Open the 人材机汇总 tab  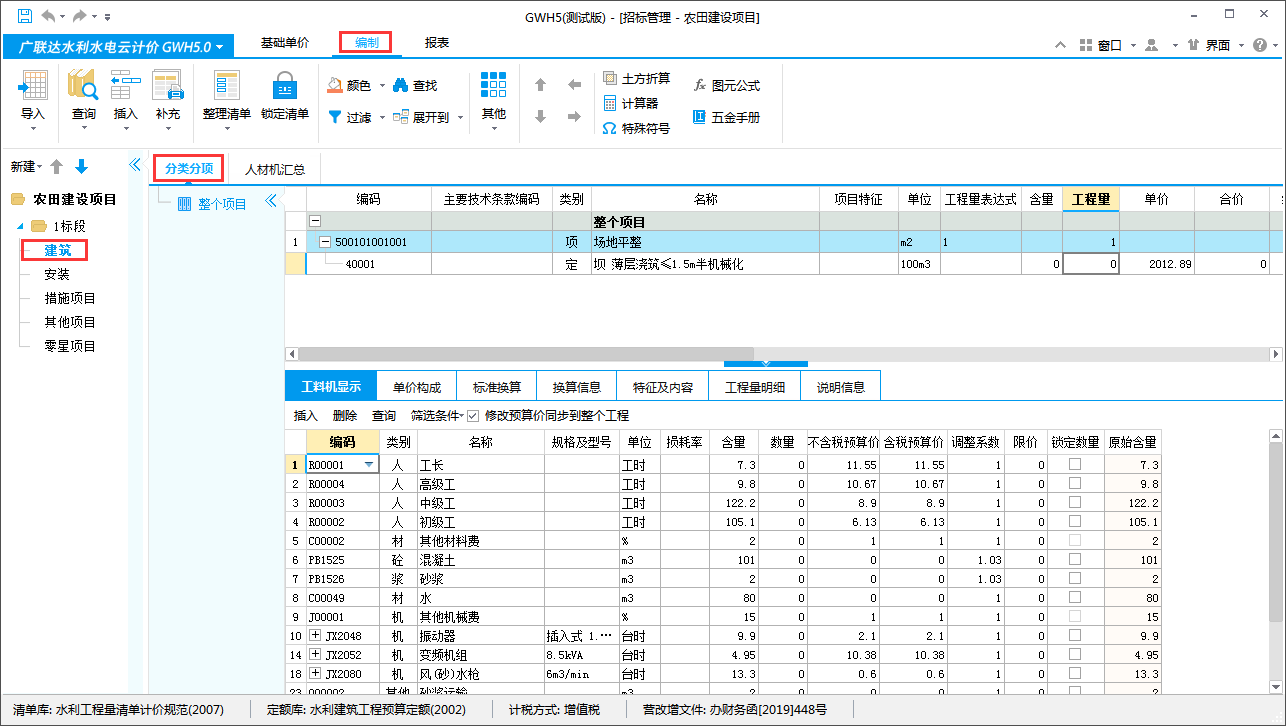pyautogui.click(x=275, y=169)
